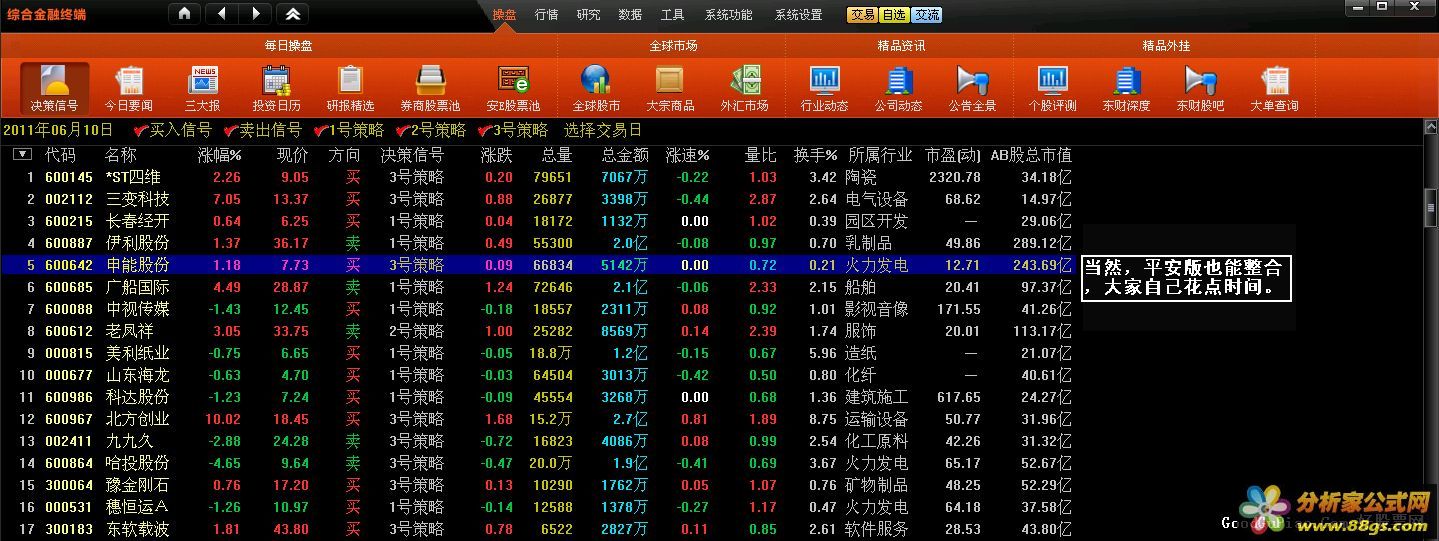Open 三大报 newspaper icon
This screenshot has width=1439, height=541.
coord(203,88)
